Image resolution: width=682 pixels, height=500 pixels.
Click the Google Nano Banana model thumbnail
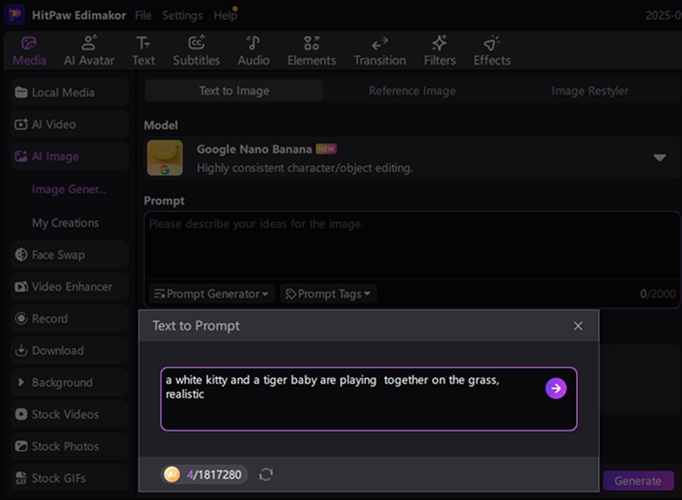point(165,158)
